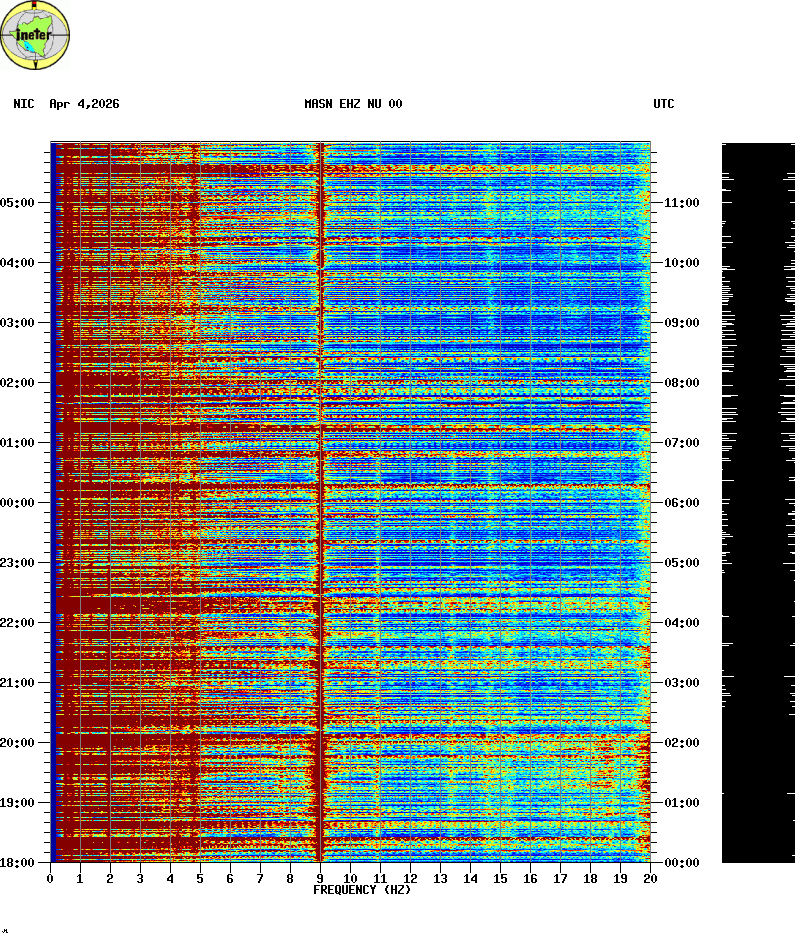This screenshot has width=802, height=942.
Task: Select the 03:00 mark on the left axis
Action: [18, 323]
